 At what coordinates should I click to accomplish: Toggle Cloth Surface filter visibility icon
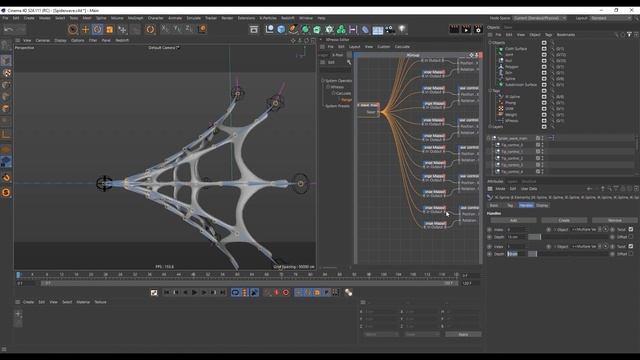[x=544, y=49]
